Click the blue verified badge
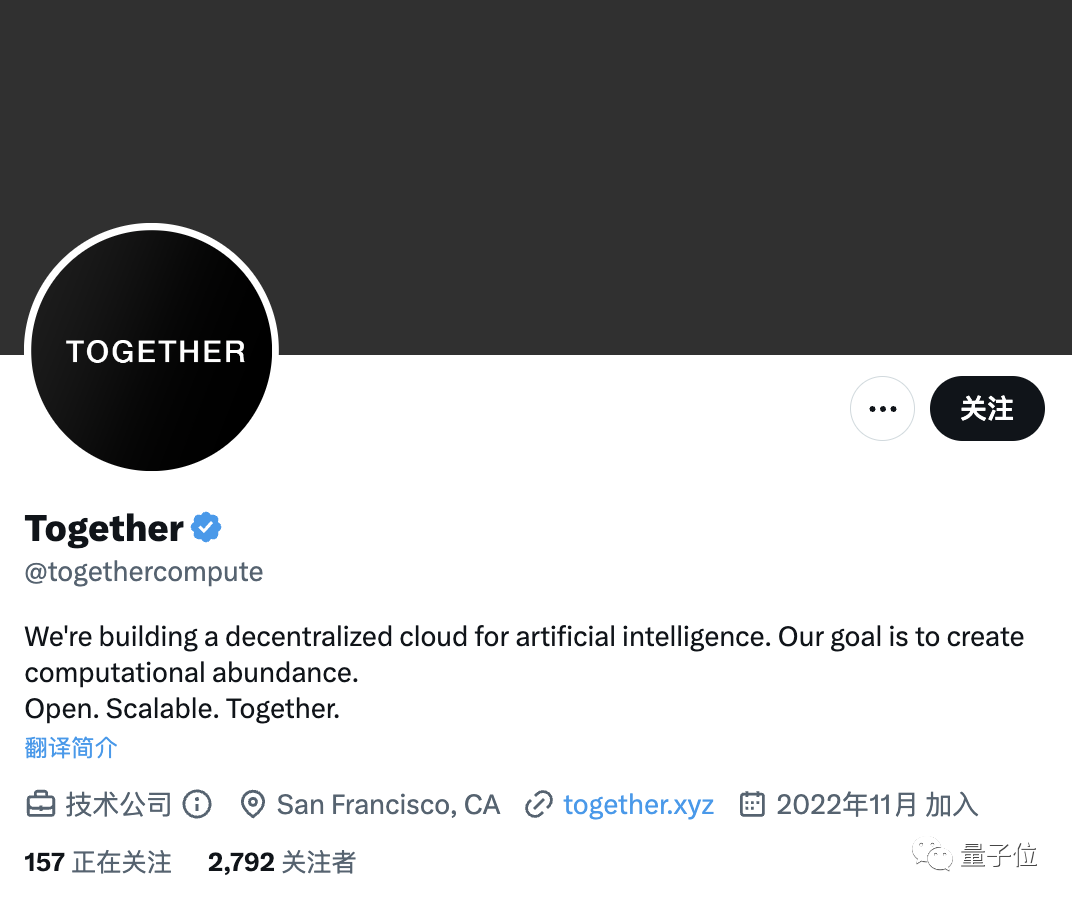1072x902 pixels. click(x=206, y=527)
